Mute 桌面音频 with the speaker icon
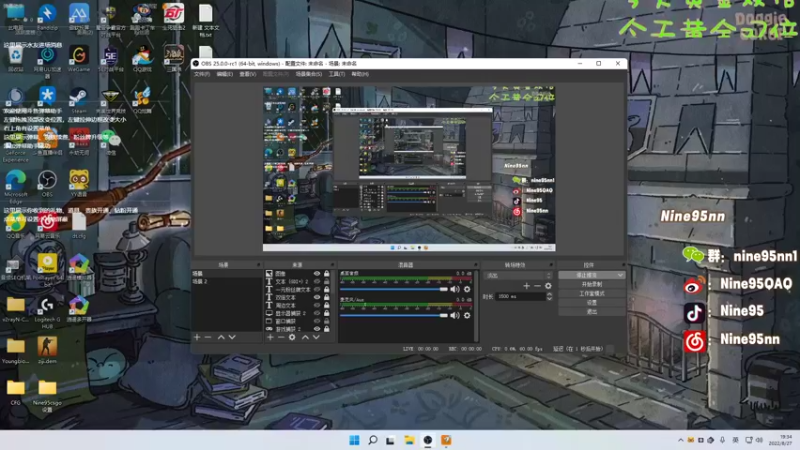The image size is (800, 450). pos(455,289)
